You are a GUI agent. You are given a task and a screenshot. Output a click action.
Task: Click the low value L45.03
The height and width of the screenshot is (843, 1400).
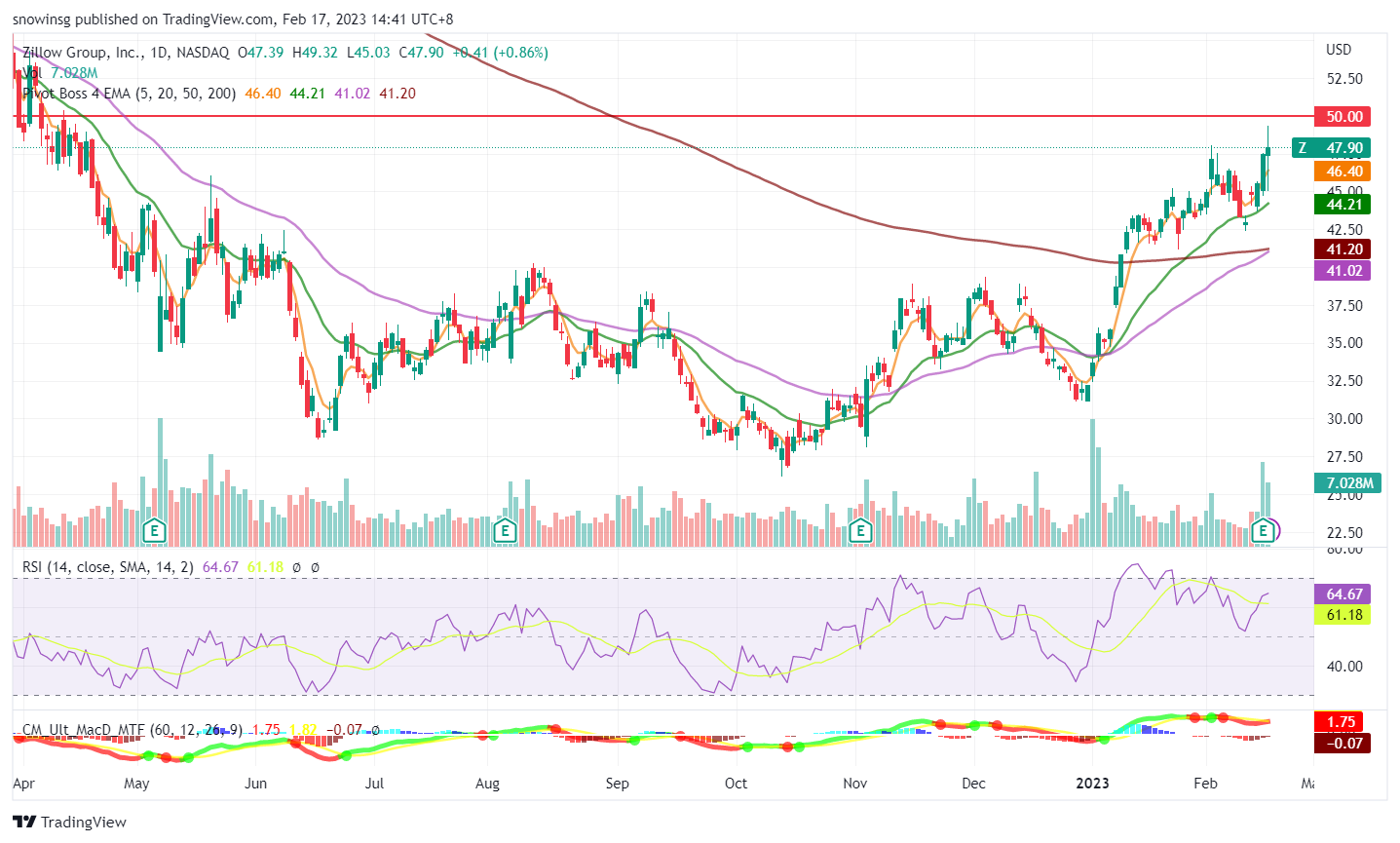368,53
